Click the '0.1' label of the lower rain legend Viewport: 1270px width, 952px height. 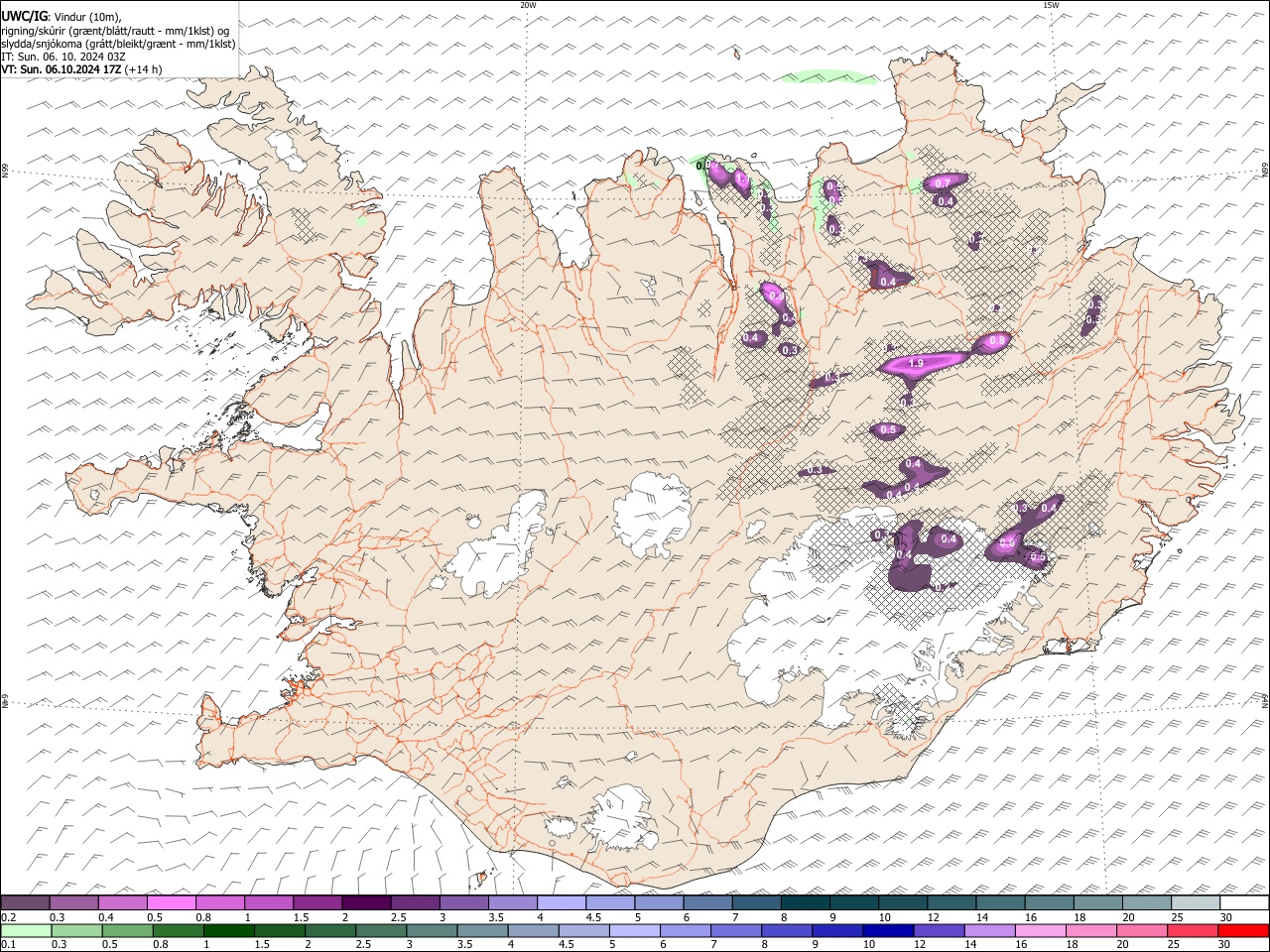pos(7,944)
